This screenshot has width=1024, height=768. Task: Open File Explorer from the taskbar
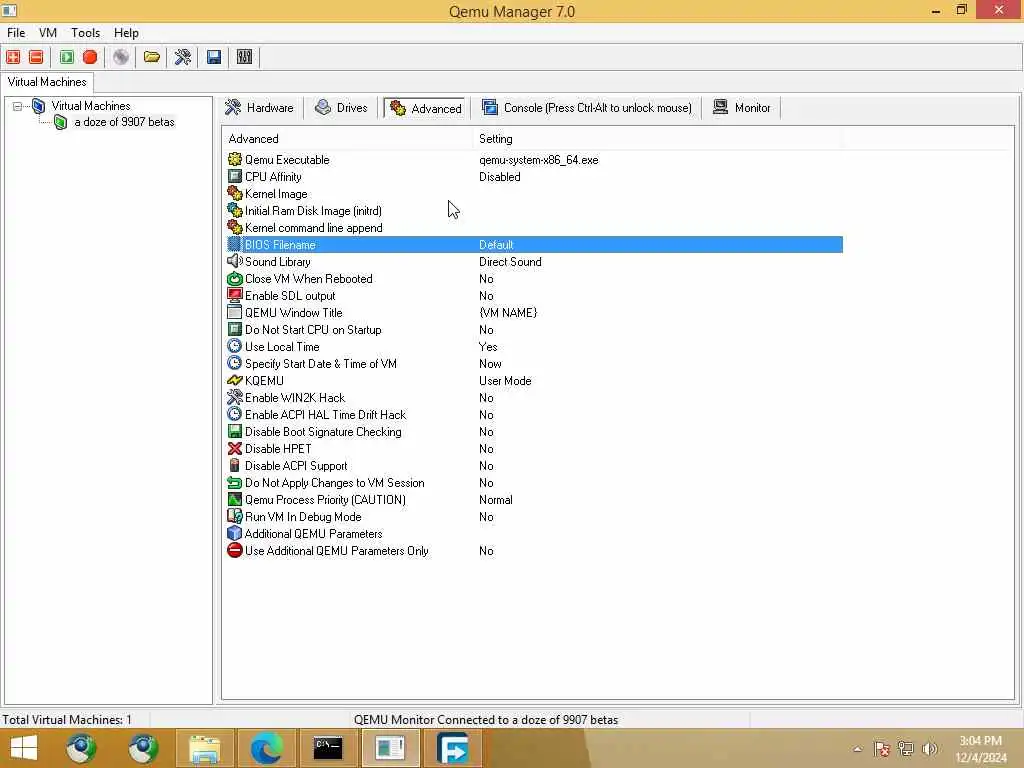tap(204, 748)
